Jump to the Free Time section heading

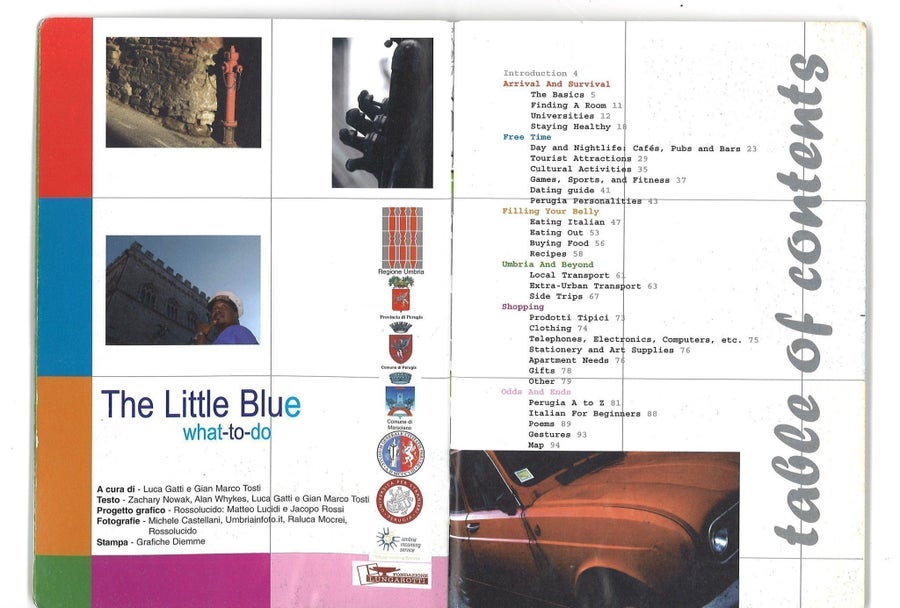click(x=527, y=137)
